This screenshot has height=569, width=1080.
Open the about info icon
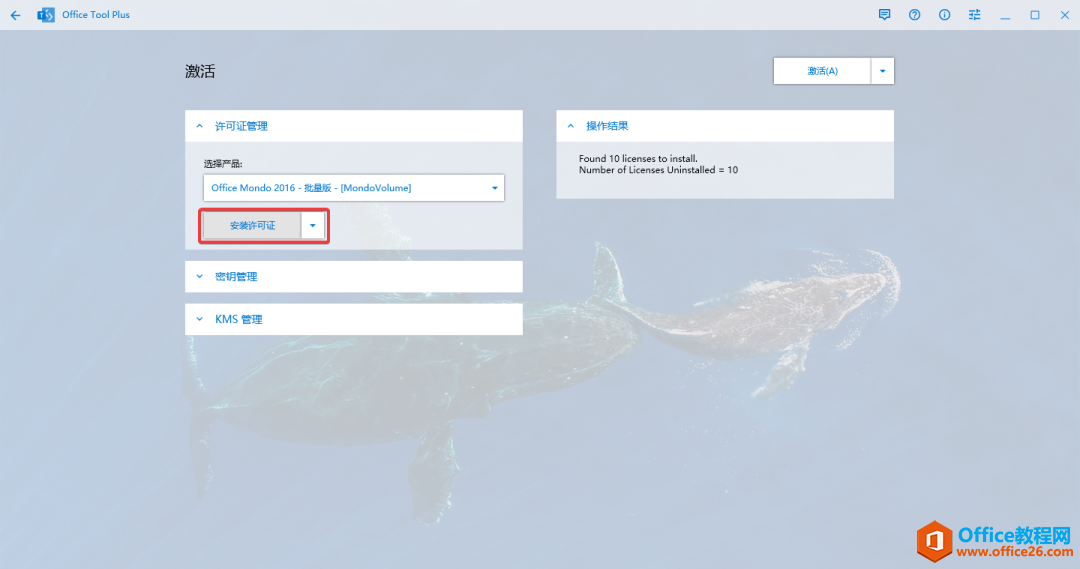click(944, 14)
